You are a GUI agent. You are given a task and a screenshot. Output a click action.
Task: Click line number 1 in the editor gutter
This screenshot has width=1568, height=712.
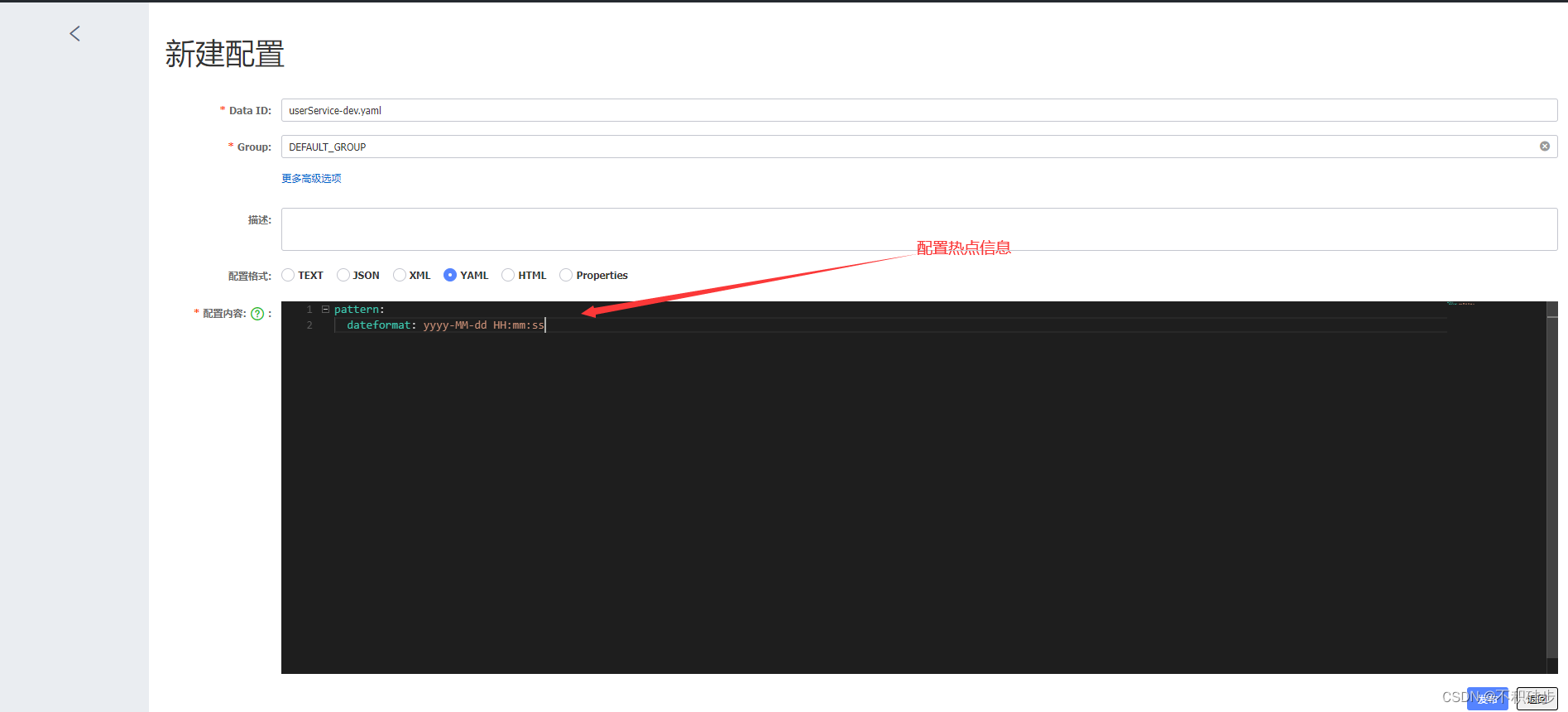tap(309, 310)
